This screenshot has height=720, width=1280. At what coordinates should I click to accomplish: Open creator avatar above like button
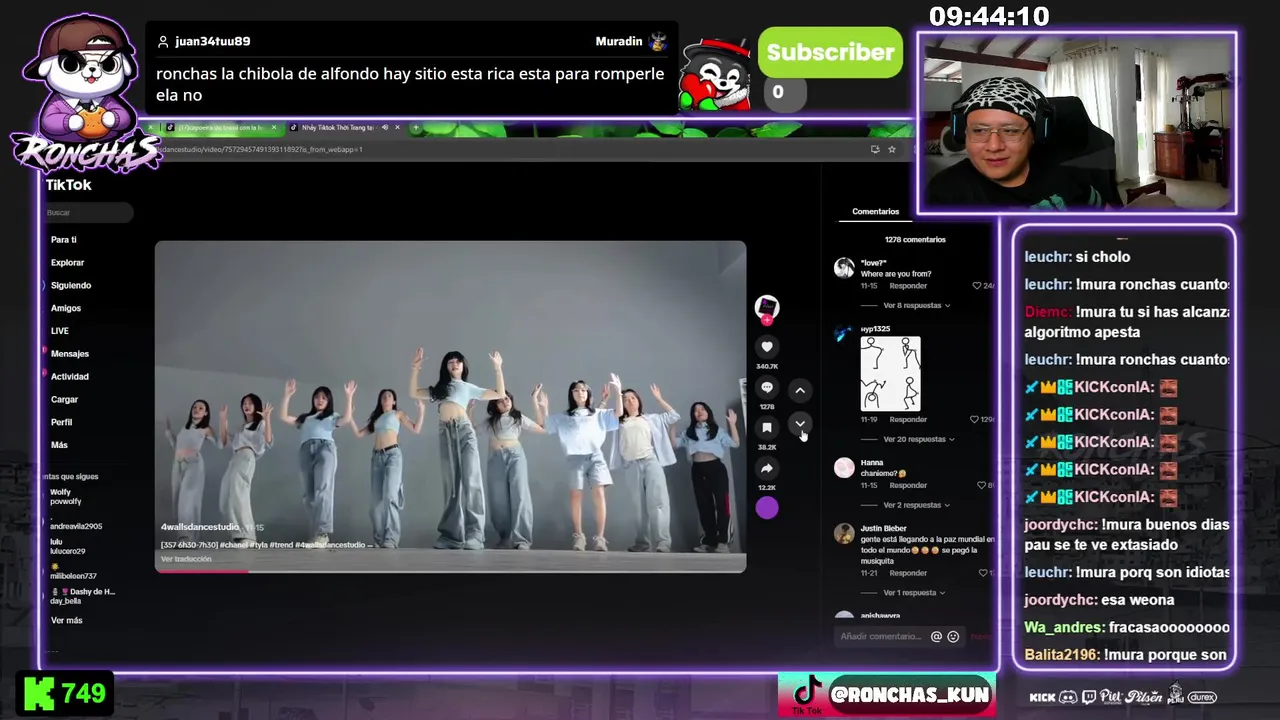point(767,307)
